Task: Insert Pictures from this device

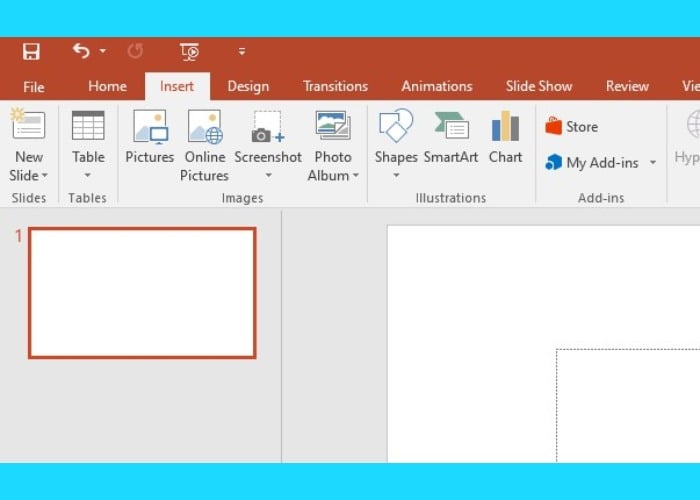Action: (150, 138)
